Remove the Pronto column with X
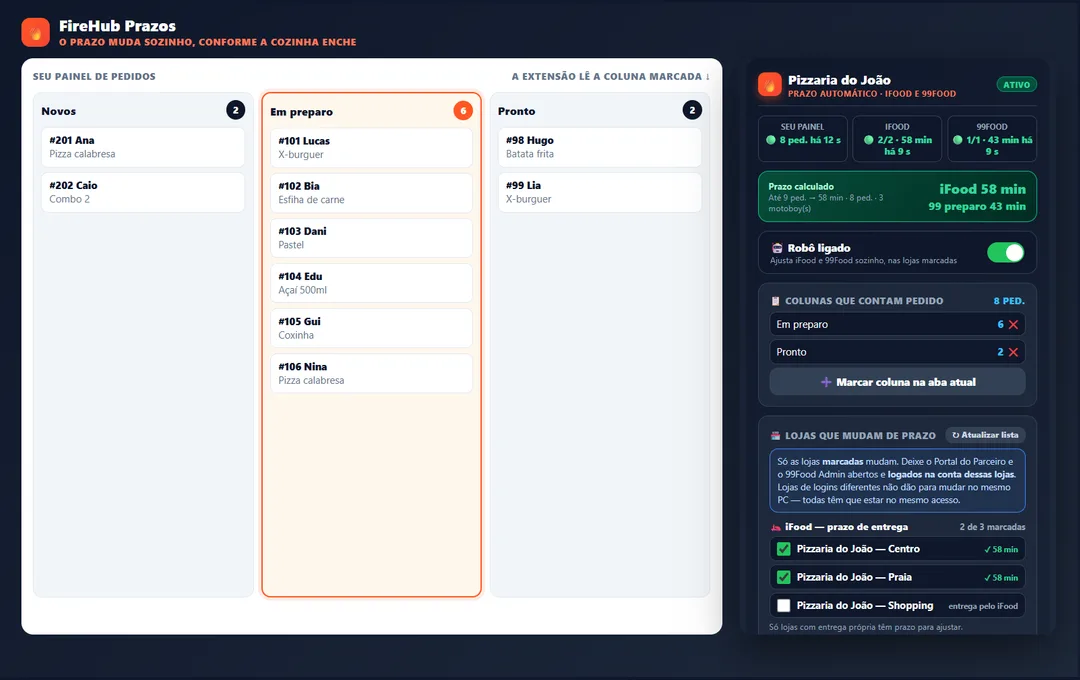The height and width of the screenshot is (680, 1080). (1013, 352)
